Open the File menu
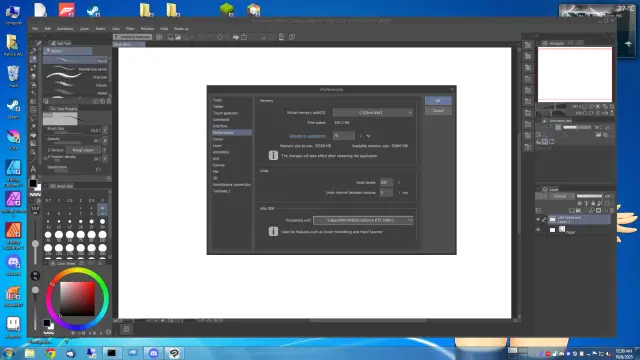 tap(35, 29)
